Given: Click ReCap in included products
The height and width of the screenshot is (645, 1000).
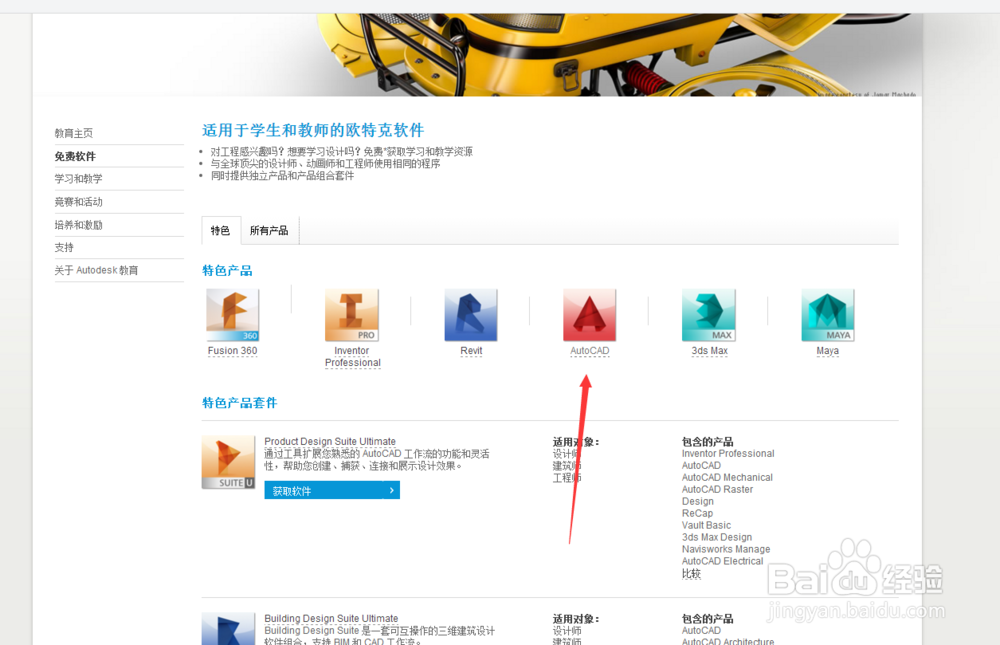Looking at the screenshot, I should (697, 514).
